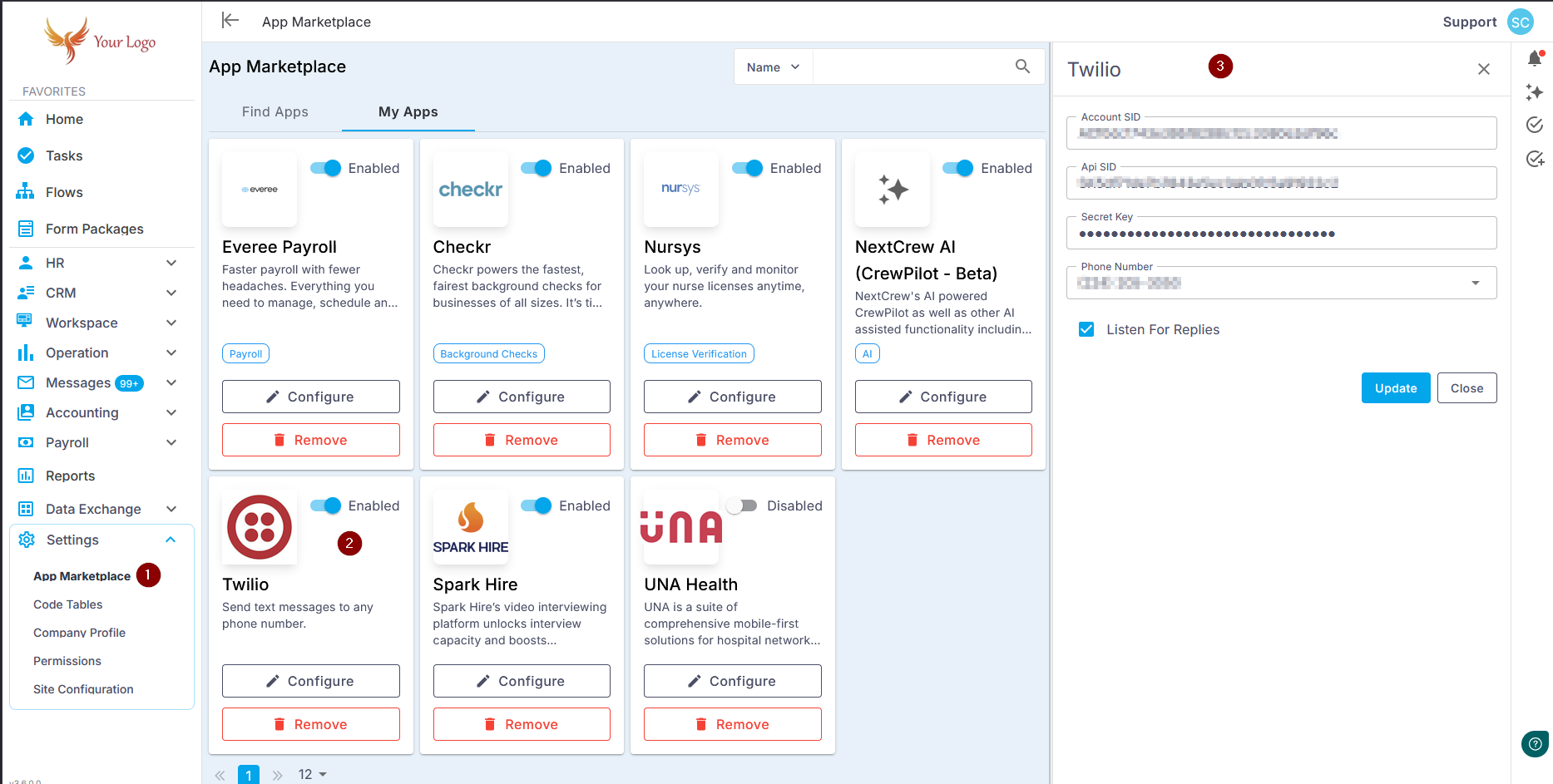Viewport: 1553px width, 784px height.
Task: Open the add-task check-plus icon in right rail
Action: pos(1535,159)
